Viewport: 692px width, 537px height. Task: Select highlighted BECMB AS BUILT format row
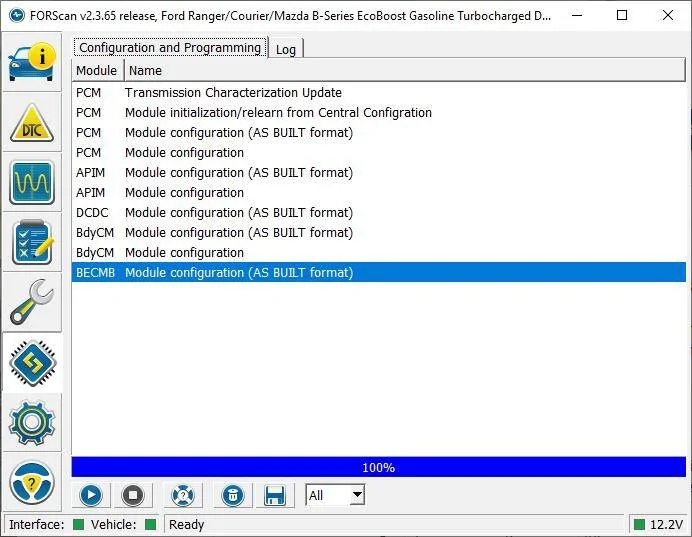[x=379, y=272]
